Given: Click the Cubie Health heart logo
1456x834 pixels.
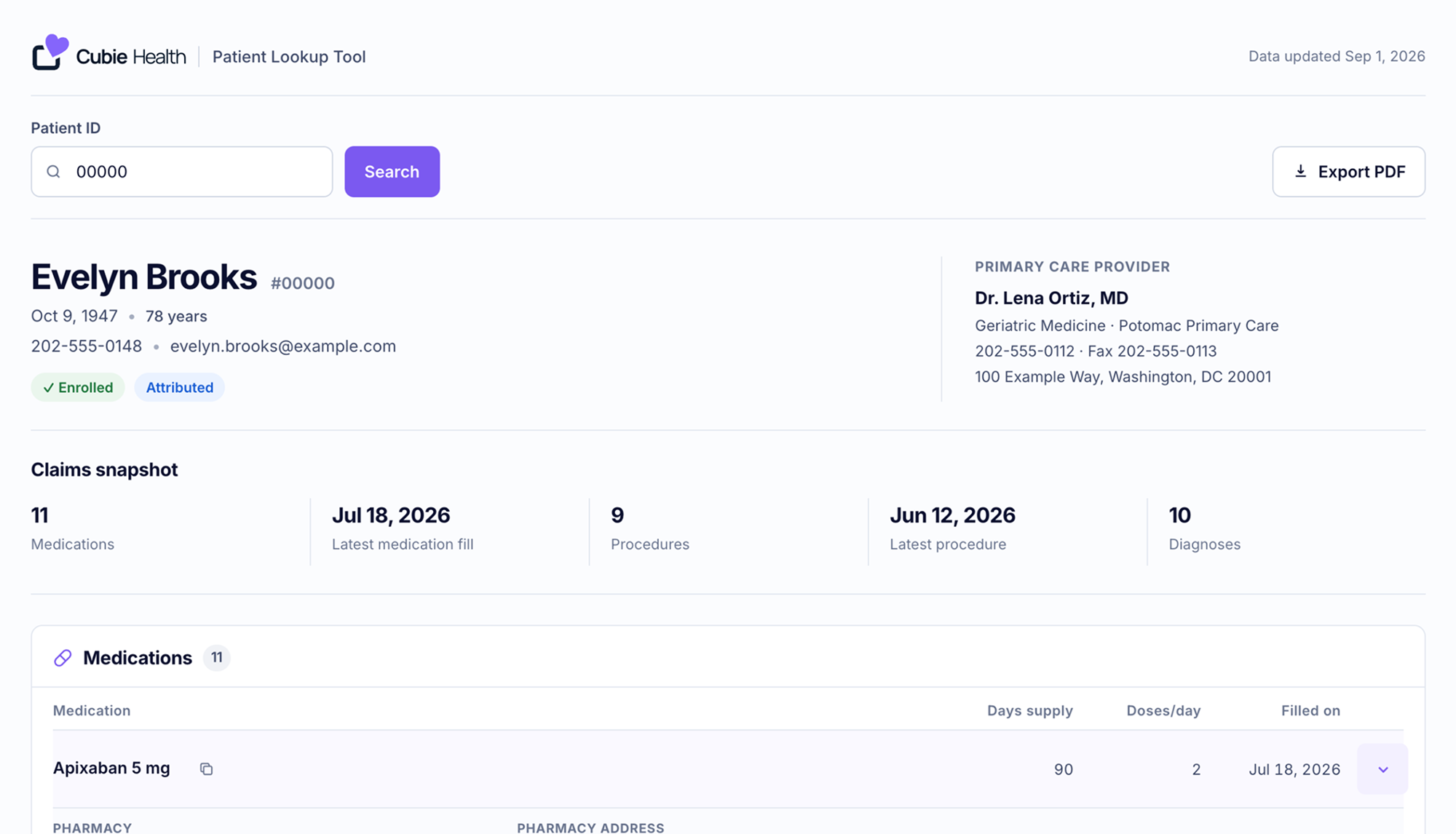Looking at the screenshot, I should (x=50, y=52).
